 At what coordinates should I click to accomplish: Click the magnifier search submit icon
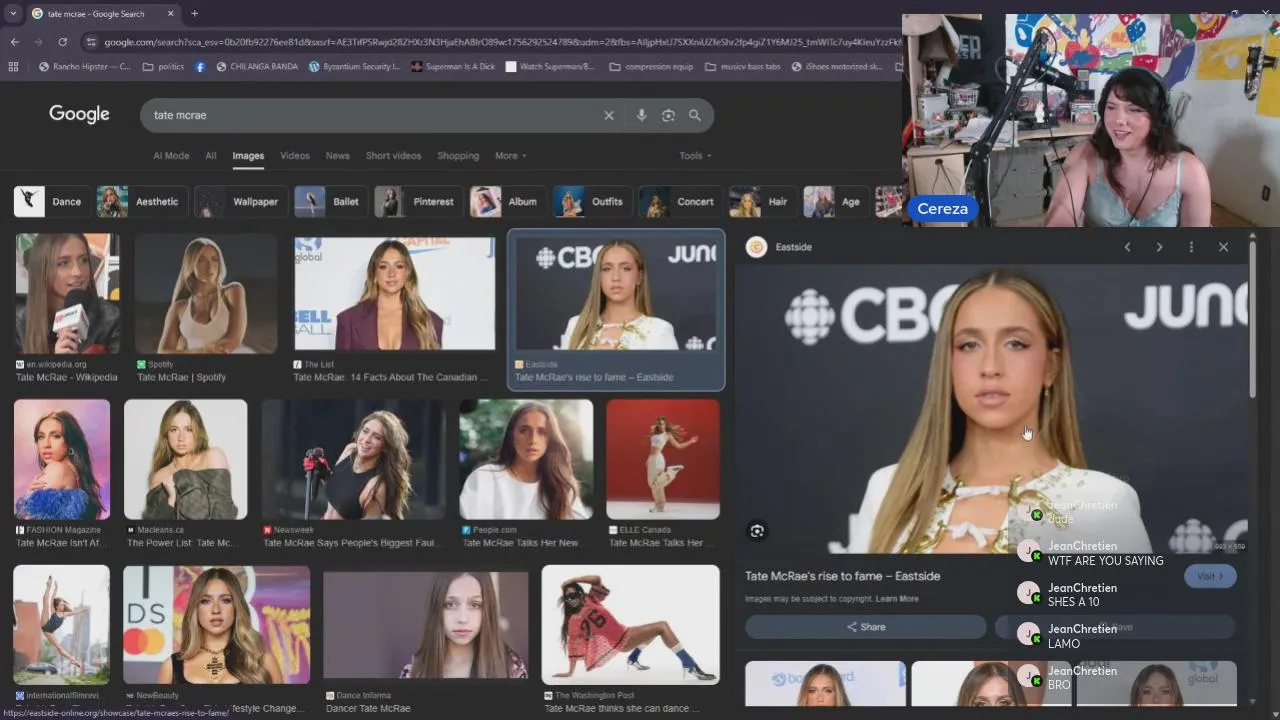coord(695,115)
